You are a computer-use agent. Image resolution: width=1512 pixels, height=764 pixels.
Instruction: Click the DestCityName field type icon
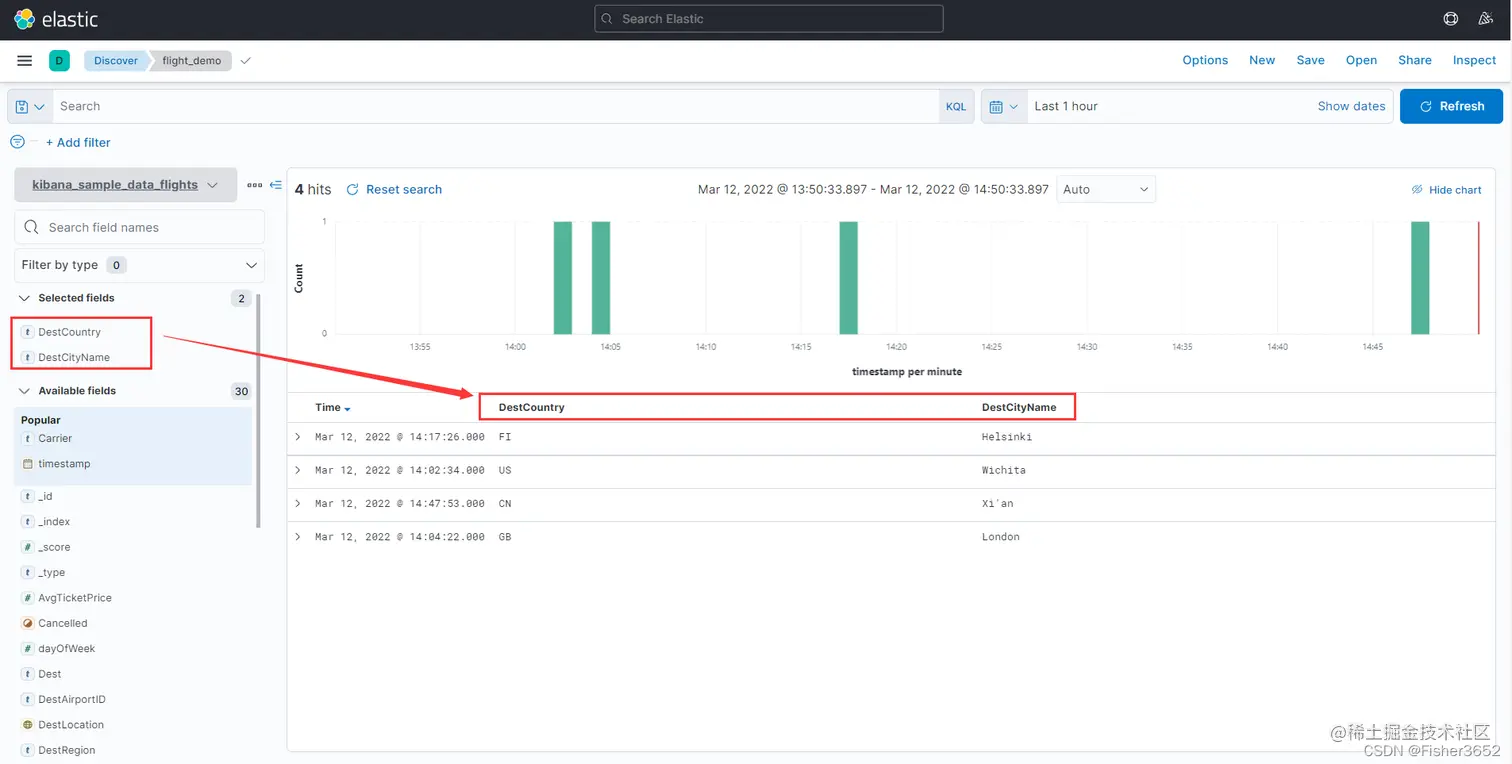pos(28,357)
